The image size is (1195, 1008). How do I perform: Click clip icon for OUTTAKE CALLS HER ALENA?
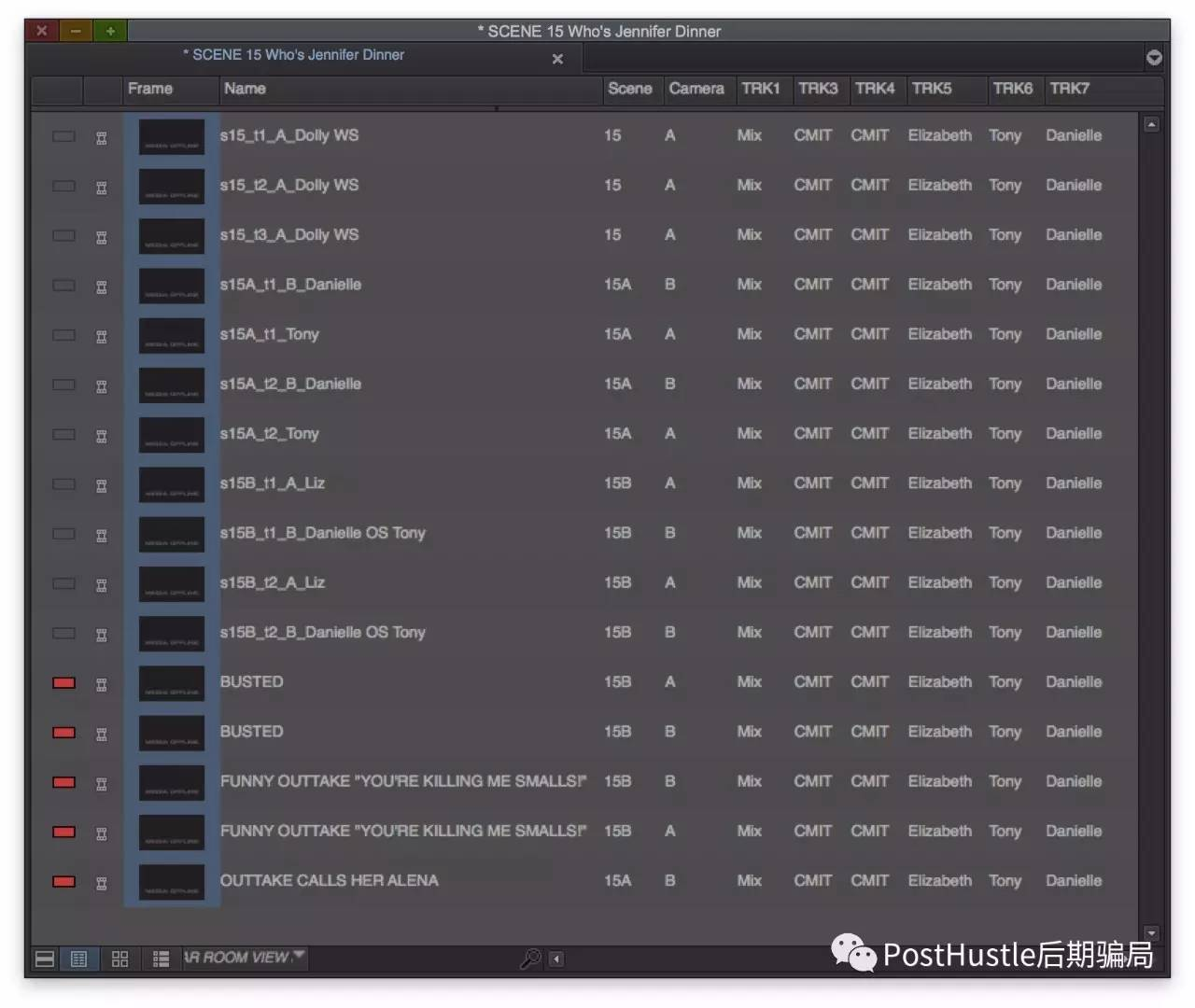(x=102, y=883)
